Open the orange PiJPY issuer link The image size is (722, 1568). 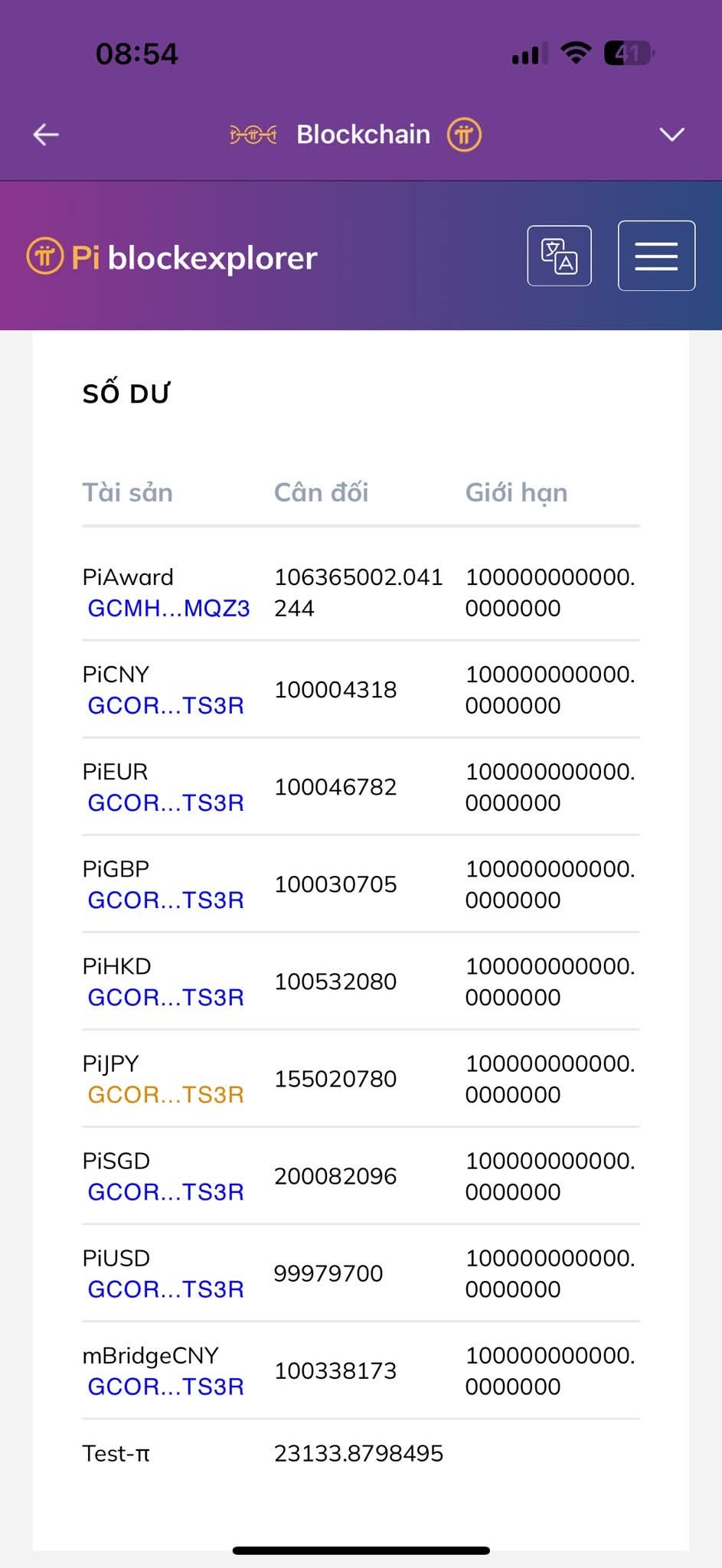coord(165,1094)
